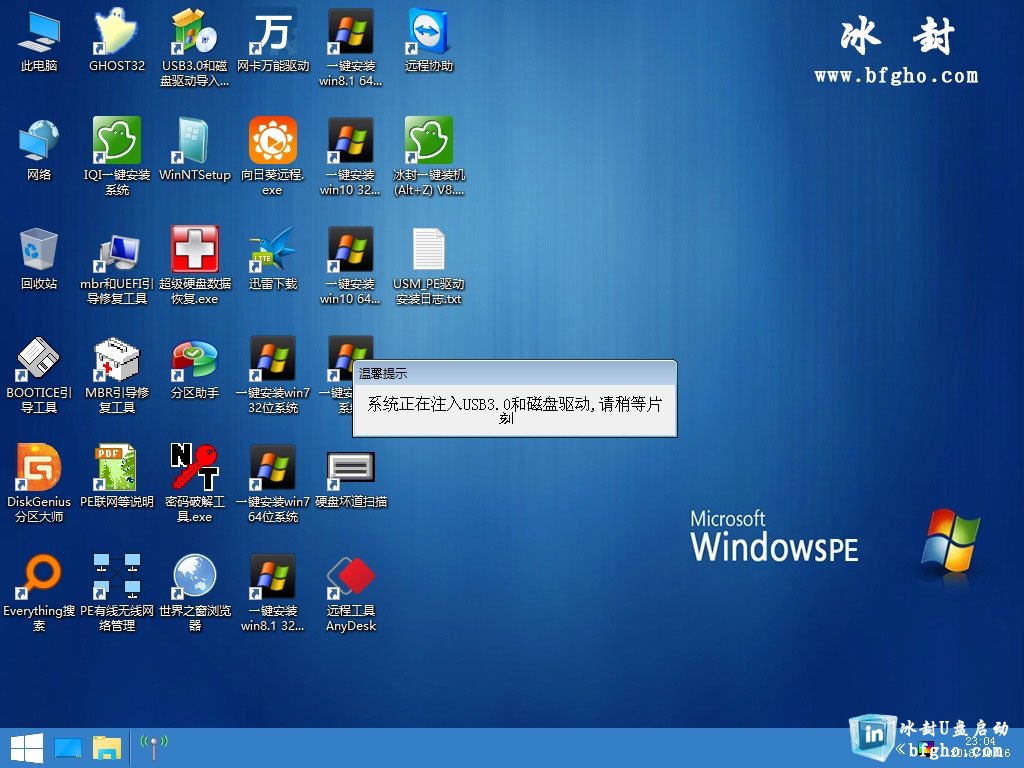The width and height of the screenshot is (1024, 768).
Task: Launch 向日葵远程.exe icon
Action: tap(273, 156)
